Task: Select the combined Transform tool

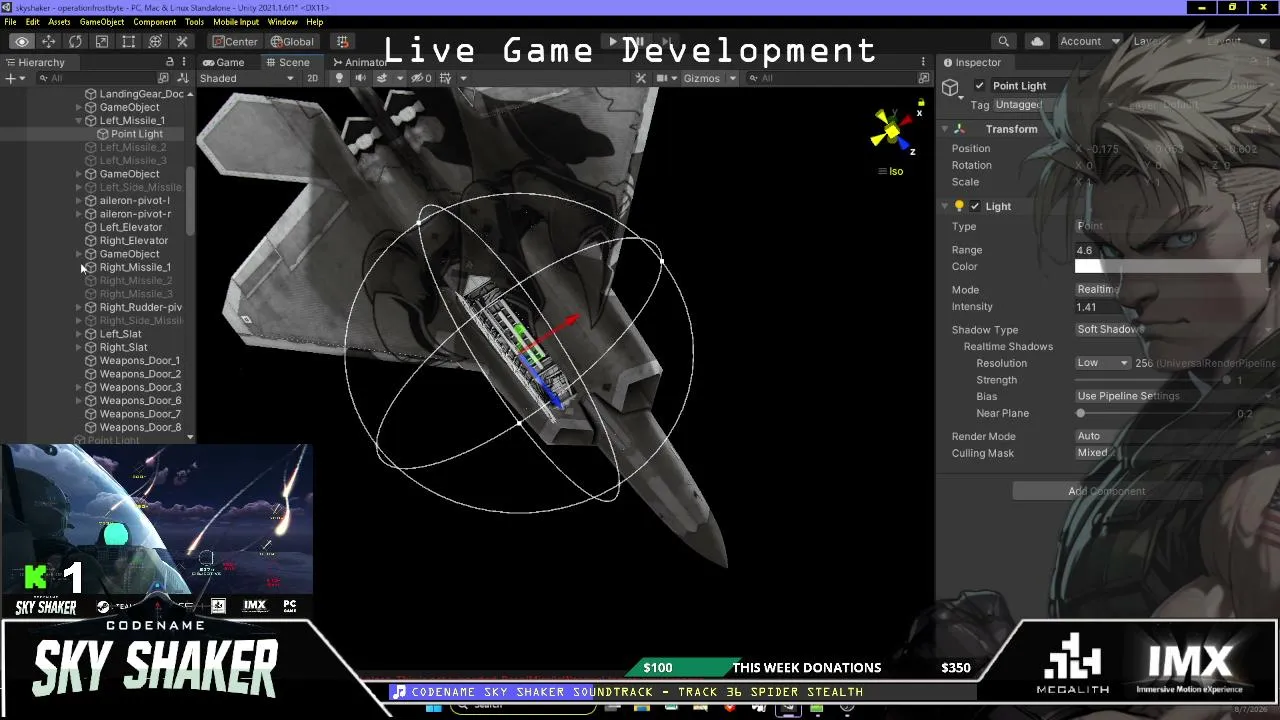Action: coord(155,42)
